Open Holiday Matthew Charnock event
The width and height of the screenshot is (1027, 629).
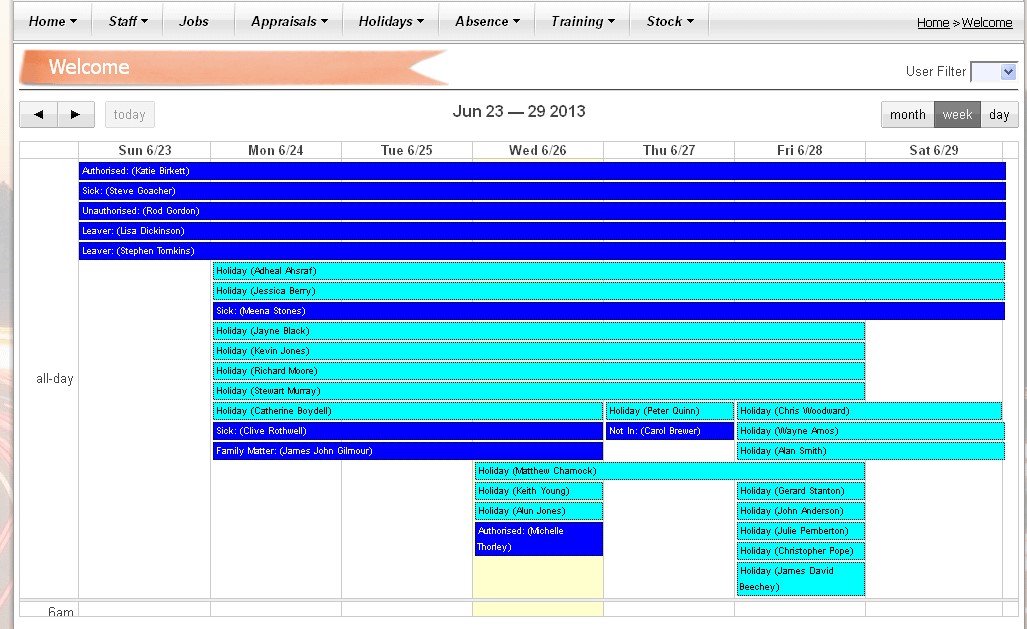click(670, 471)
